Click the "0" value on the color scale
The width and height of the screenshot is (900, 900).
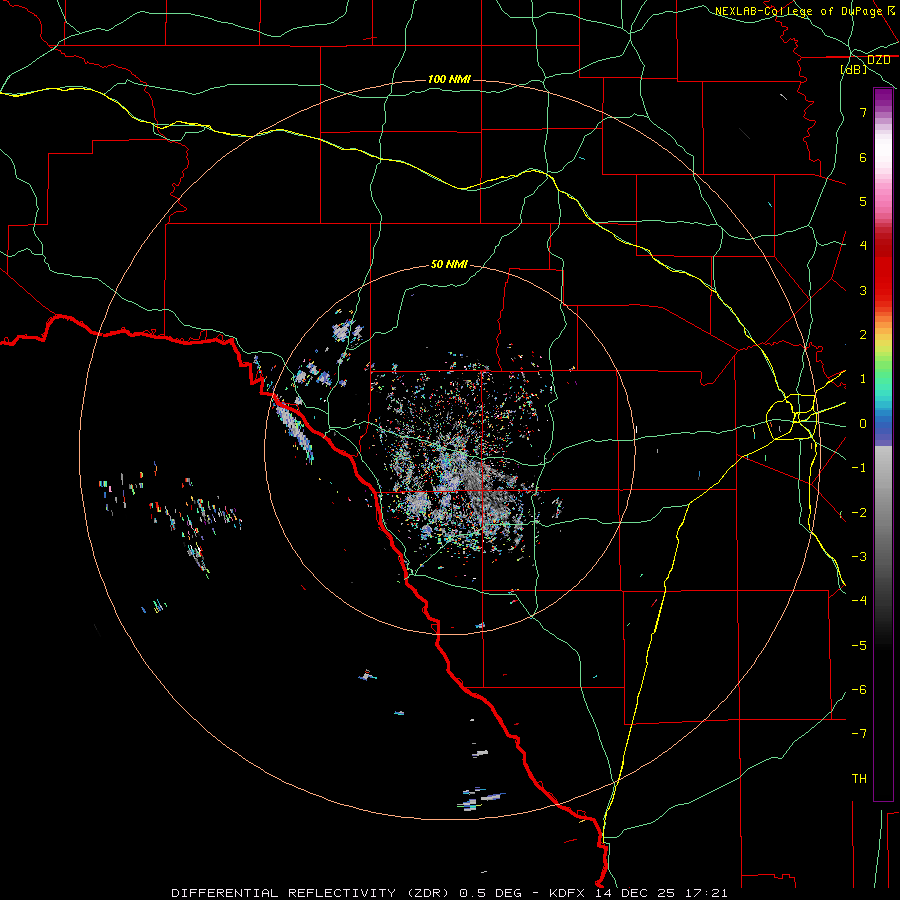(x=863, y=424)
